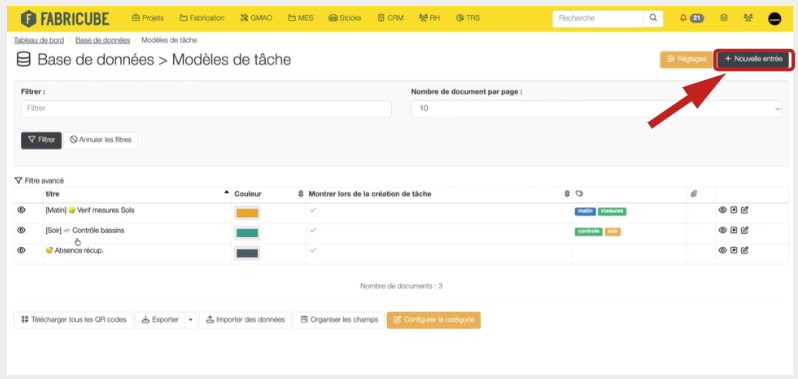The image size is (798, 379).
Task: Click the tag column header icon
Action: [x=579, y=194]
